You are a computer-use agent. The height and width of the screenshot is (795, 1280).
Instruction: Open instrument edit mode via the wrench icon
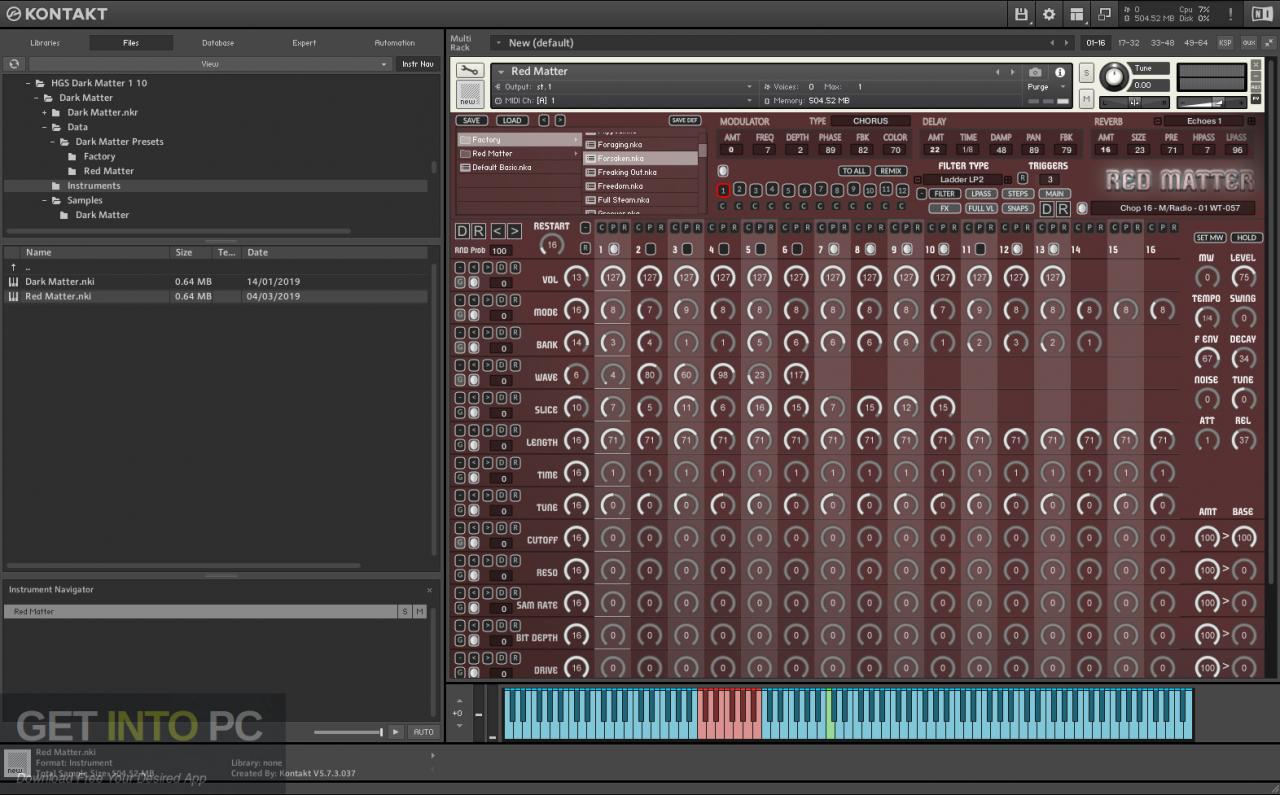[x=468, y=71]
